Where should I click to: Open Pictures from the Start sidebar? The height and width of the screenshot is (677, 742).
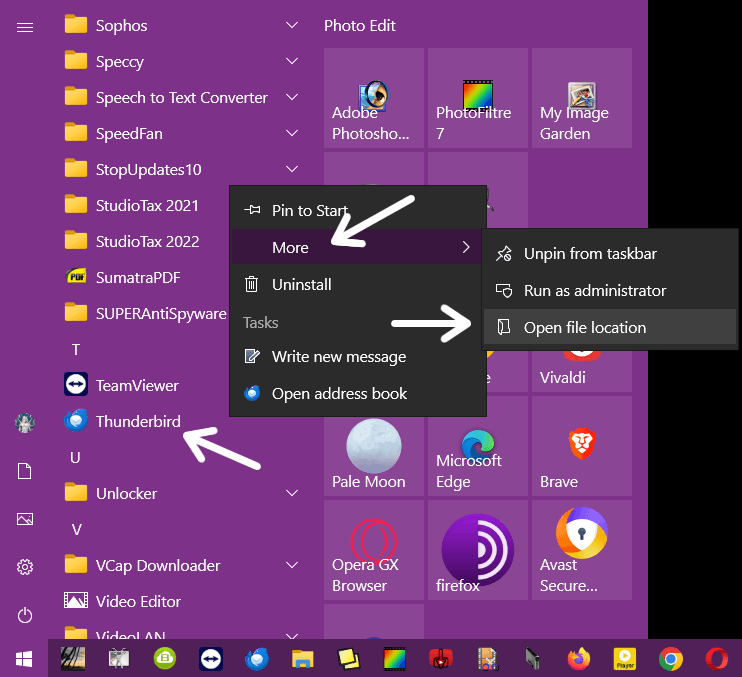pos(25,519)
